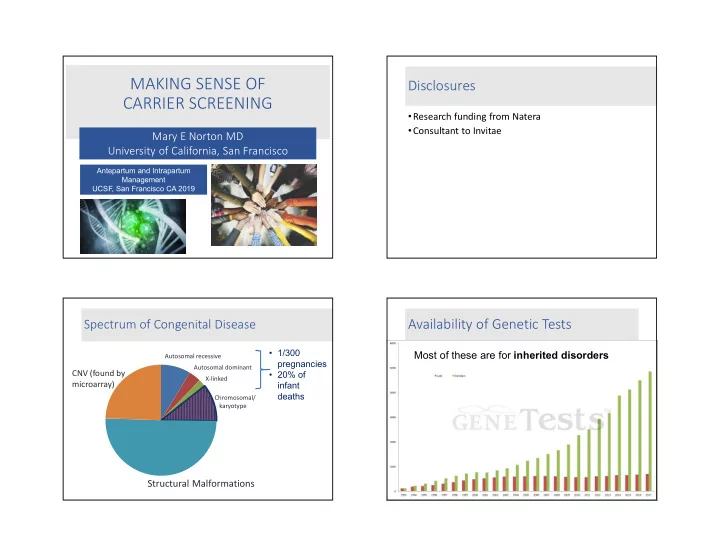Click the DNA helix image
720x557 pixels.
(133, 226)
